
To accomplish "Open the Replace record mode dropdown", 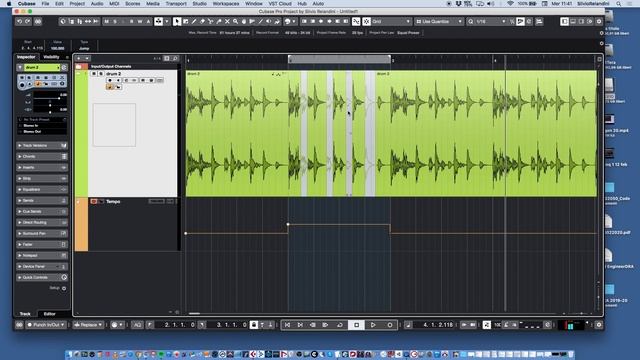I will [x=88, y=325].
